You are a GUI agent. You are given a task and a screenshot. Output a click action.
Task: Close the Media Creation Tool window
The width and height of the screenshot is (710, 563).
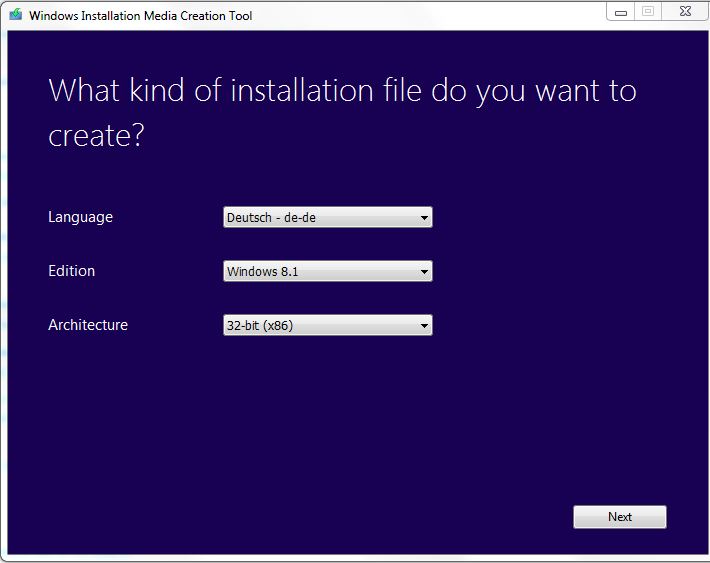coord(685,12)
